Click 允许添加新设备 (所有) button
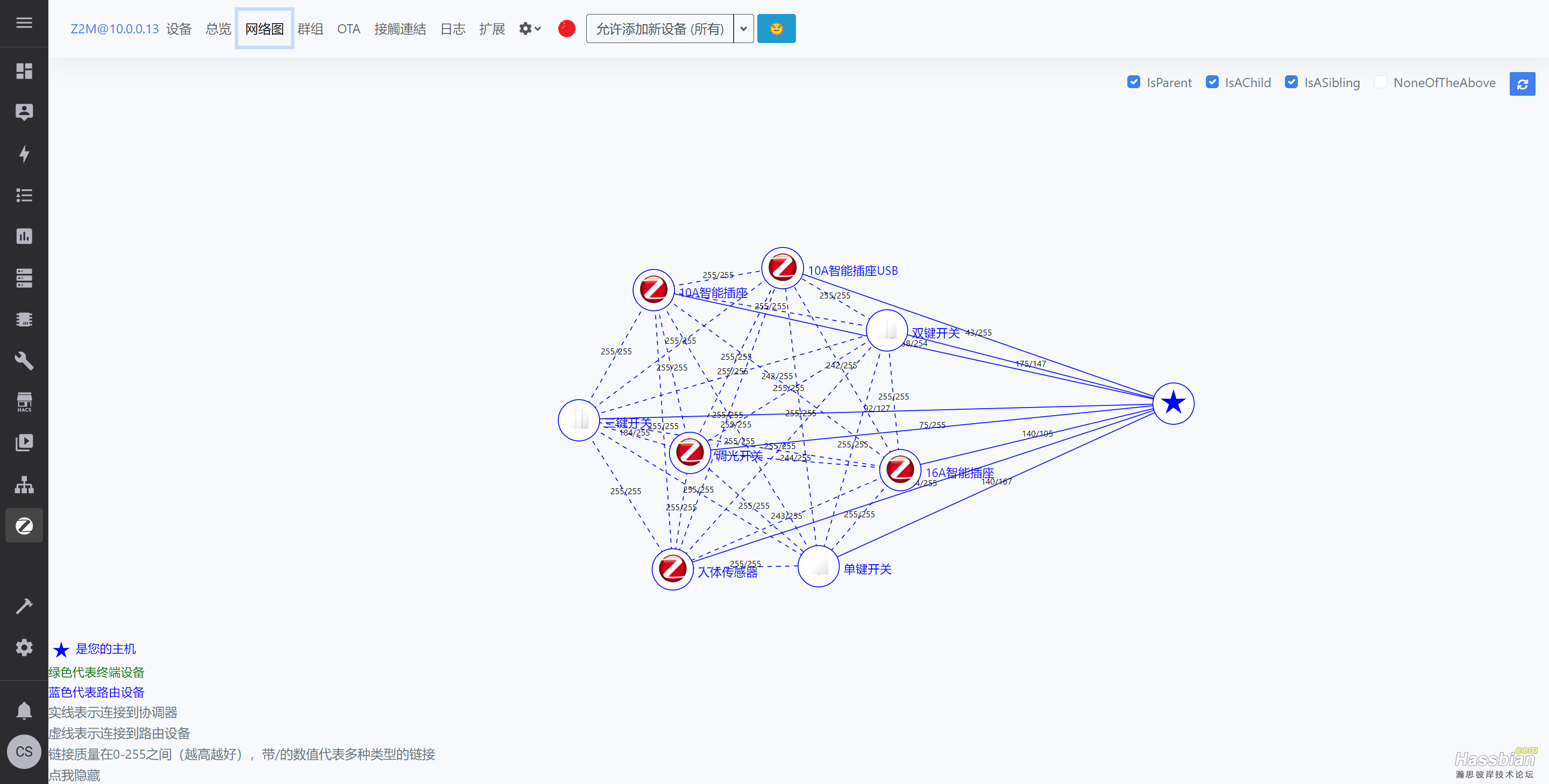 [x=659, y=28]
